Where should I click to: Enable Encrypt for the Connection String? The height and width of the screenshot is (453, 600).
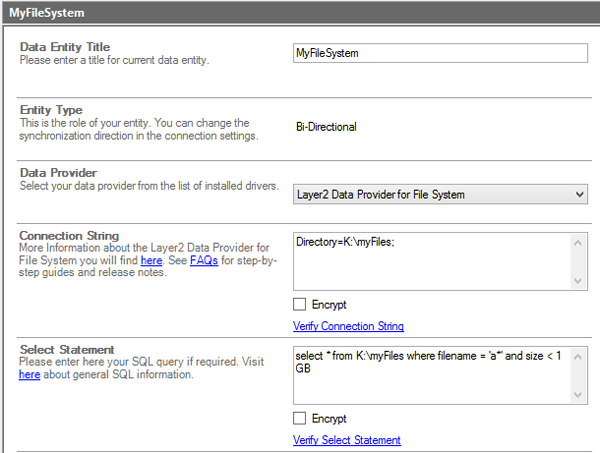300,305
